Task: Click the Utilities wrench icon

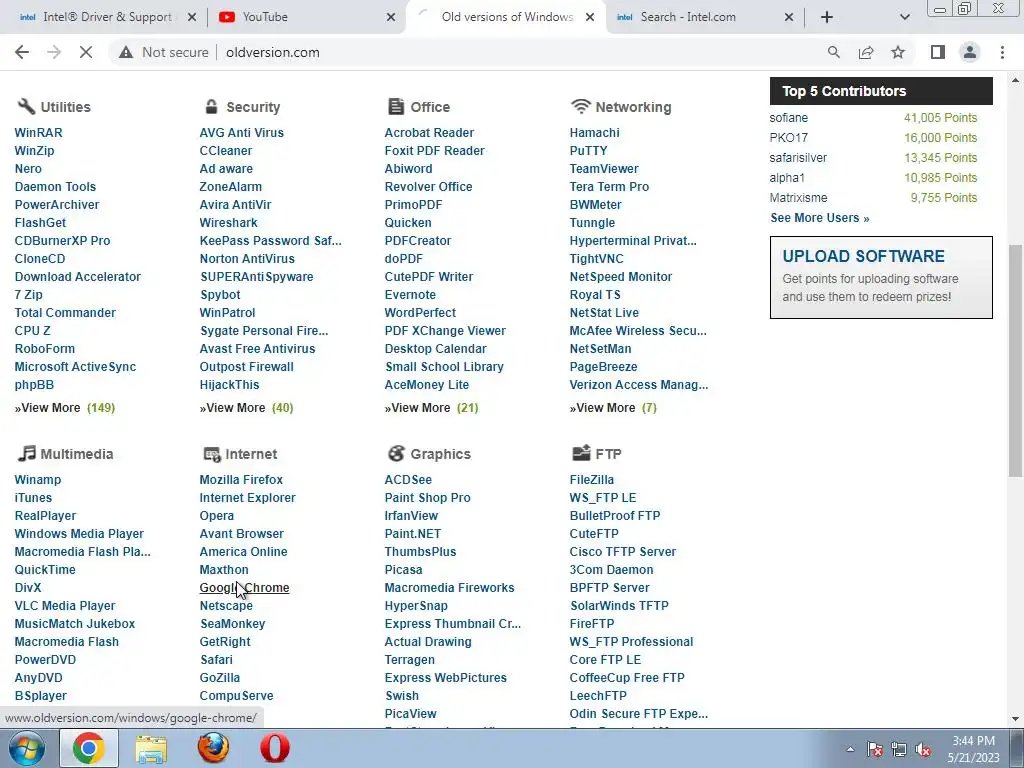Action: coord(25,106)
